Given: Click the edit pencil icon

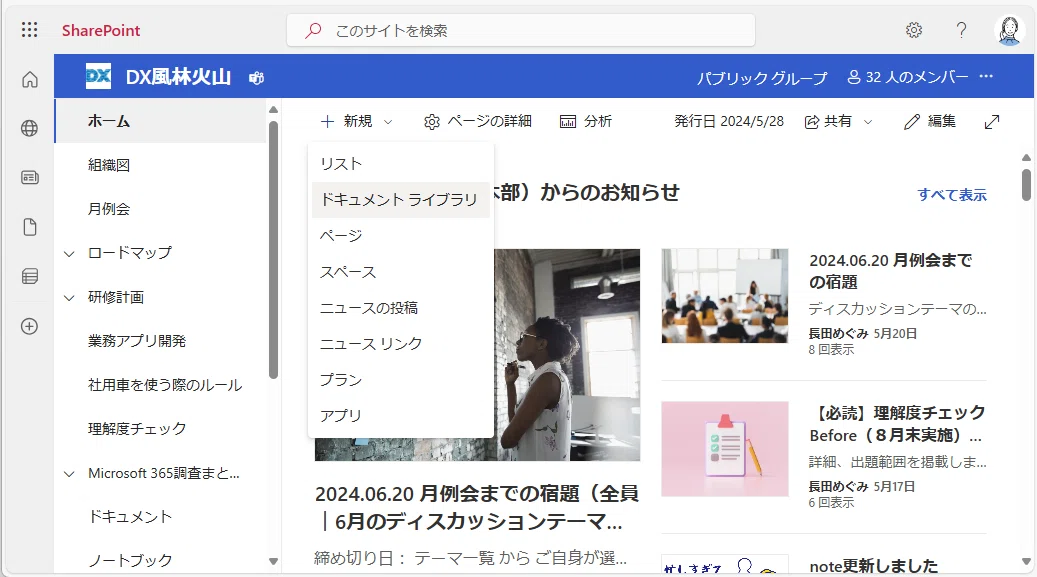Looking at the screenshot, I should click(912, 122).
